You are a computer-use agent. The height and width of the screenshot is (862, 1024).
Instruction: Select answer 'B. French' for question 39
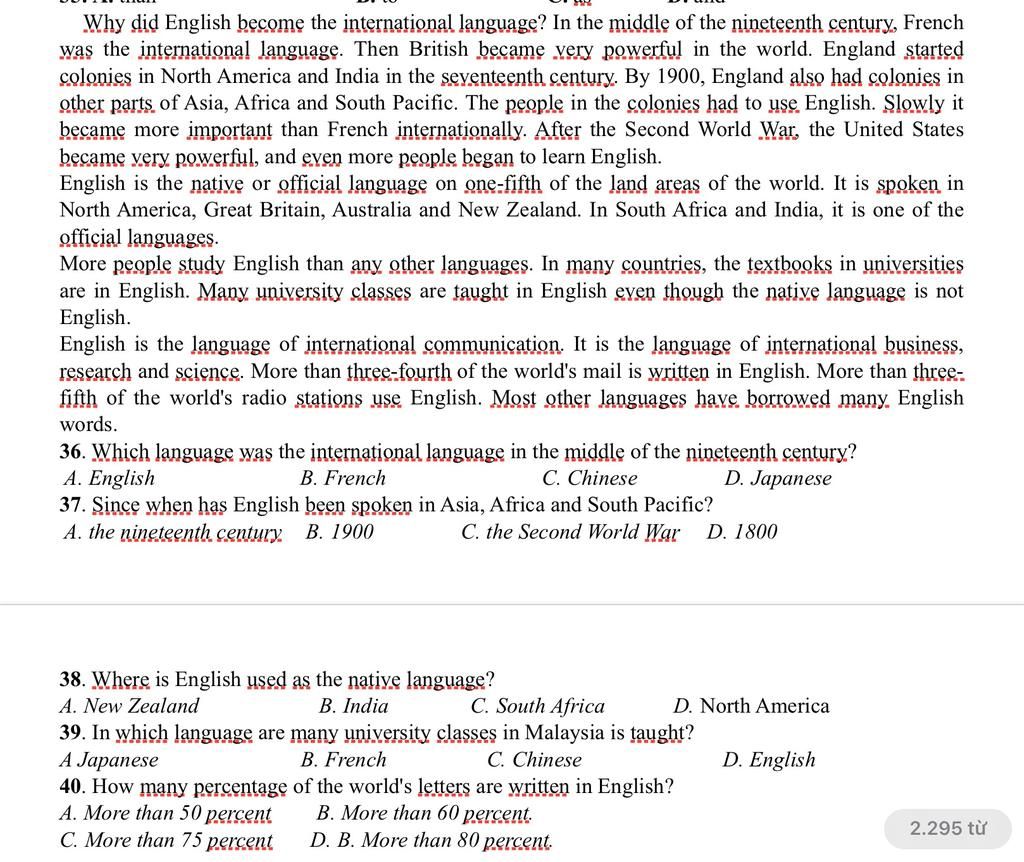[344, 759]
